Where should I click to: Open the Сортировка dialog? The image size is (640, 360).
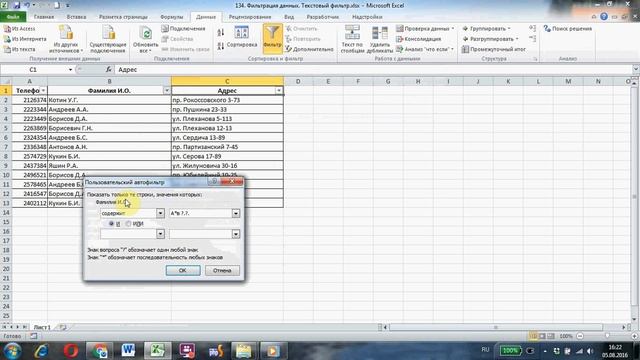pos(242,37)
